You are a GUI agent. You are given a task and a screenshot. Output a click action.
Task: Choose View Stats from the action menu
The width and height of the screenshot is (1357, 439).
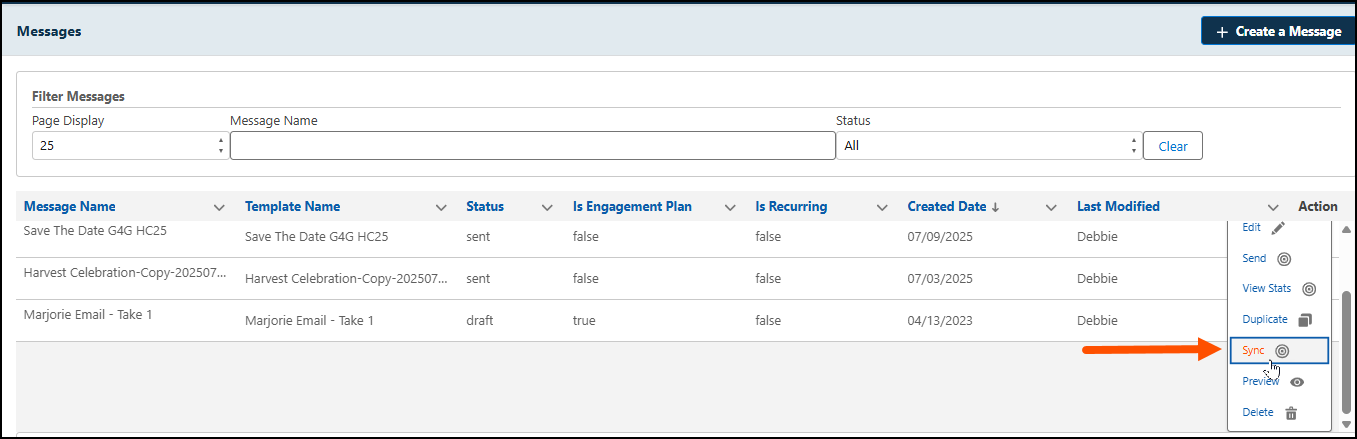click(1266, 289)
